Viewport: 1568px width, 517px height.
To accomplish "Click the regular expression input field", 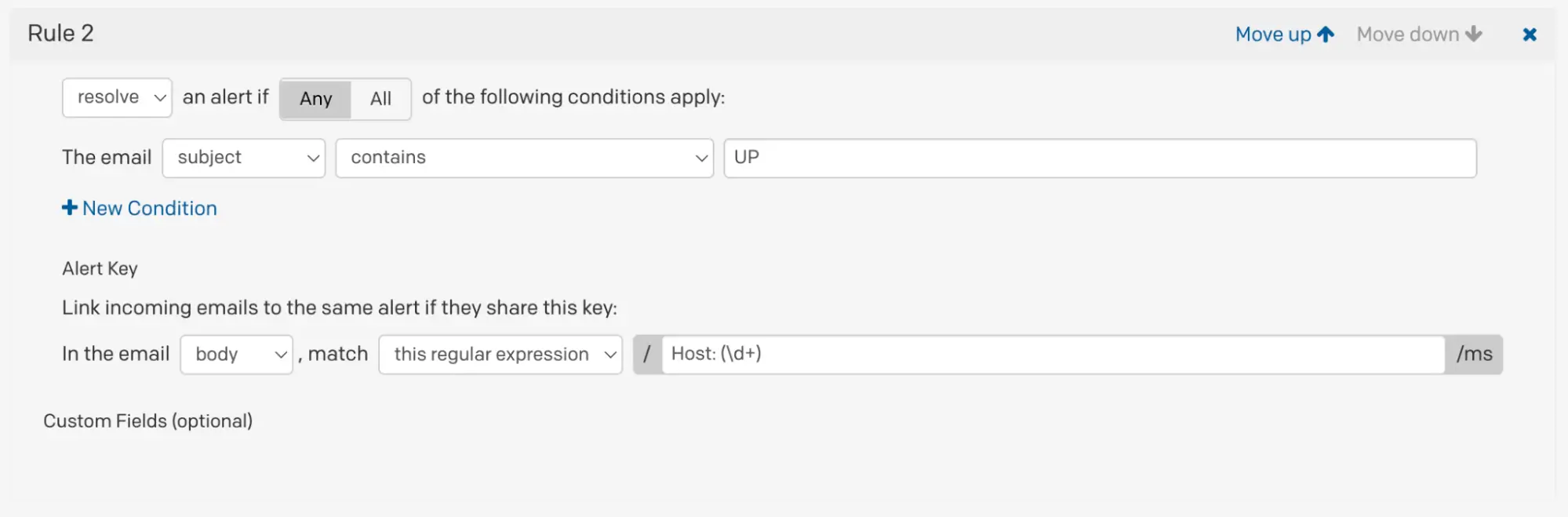I will click(x=1053, y=355).
